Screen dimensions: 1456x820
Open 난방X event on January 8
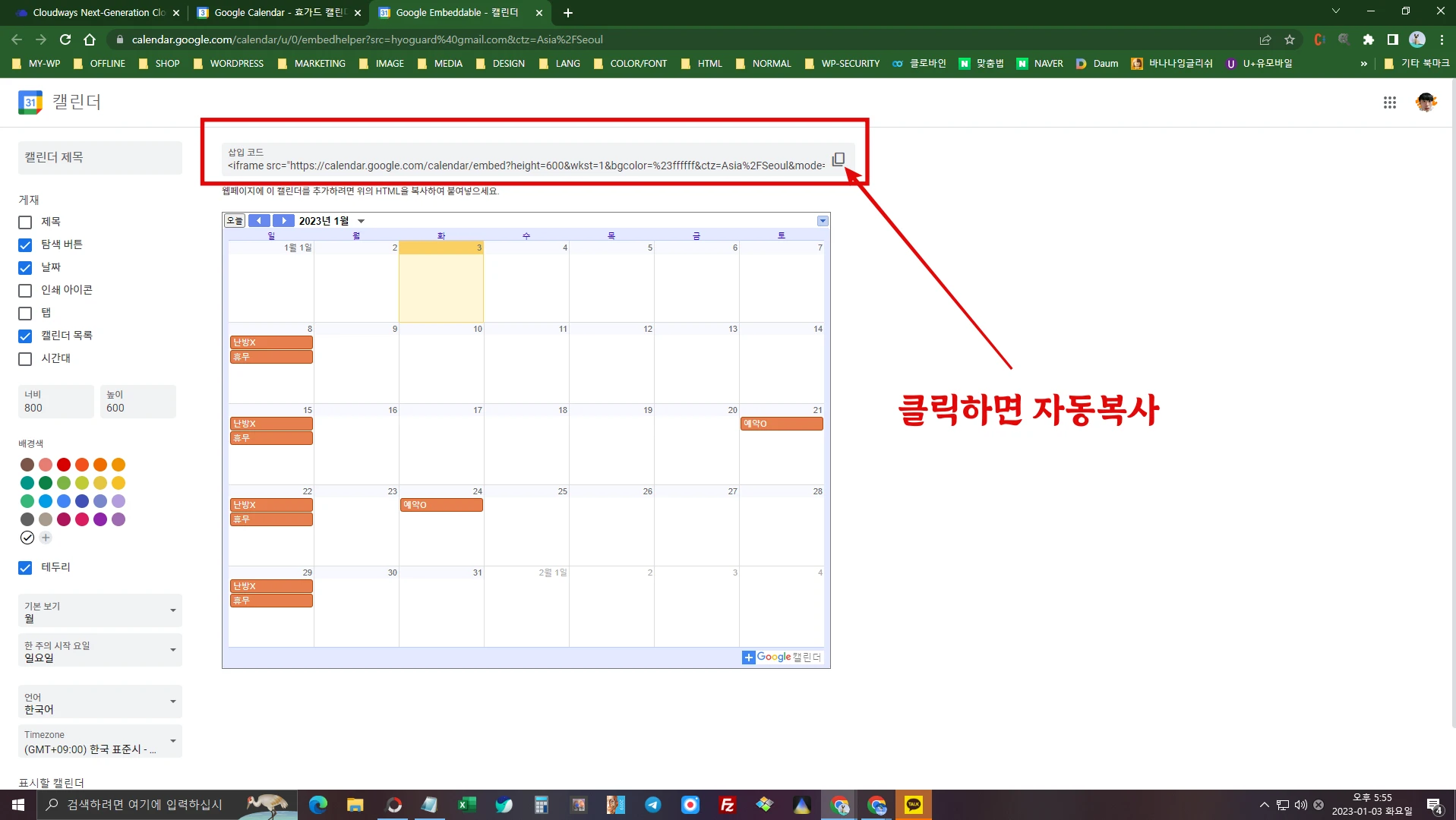(271, 342)
